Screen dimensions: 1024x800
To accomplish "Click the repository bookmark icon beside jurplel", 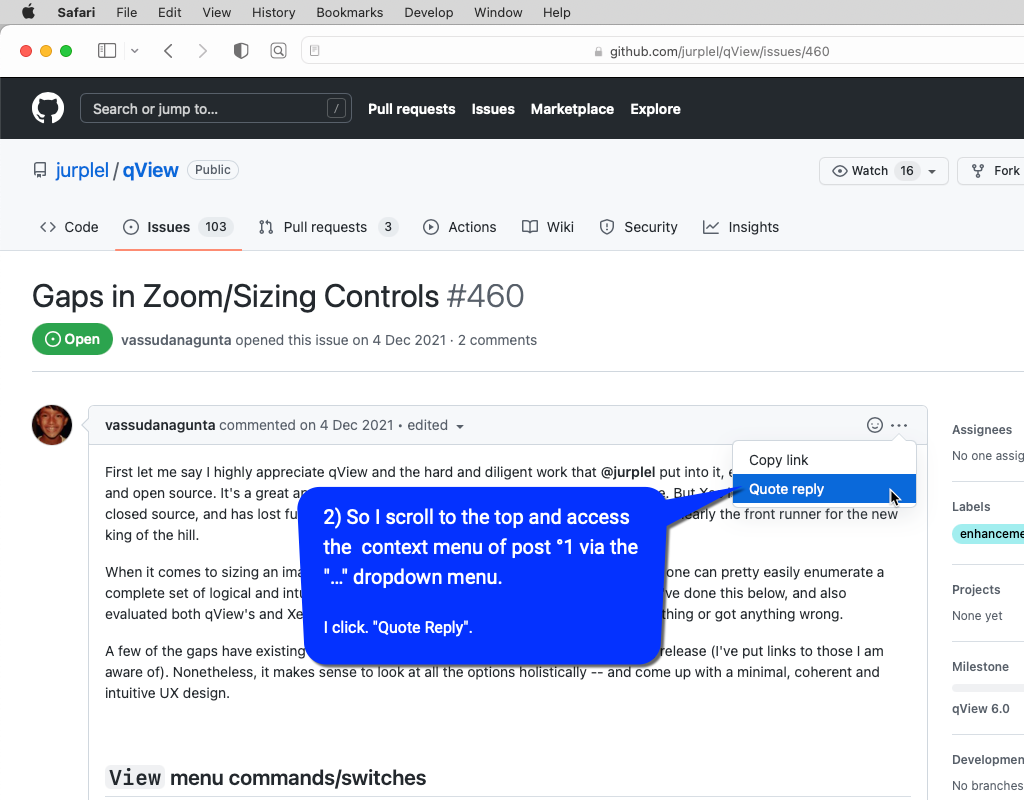I will point(39,169).
